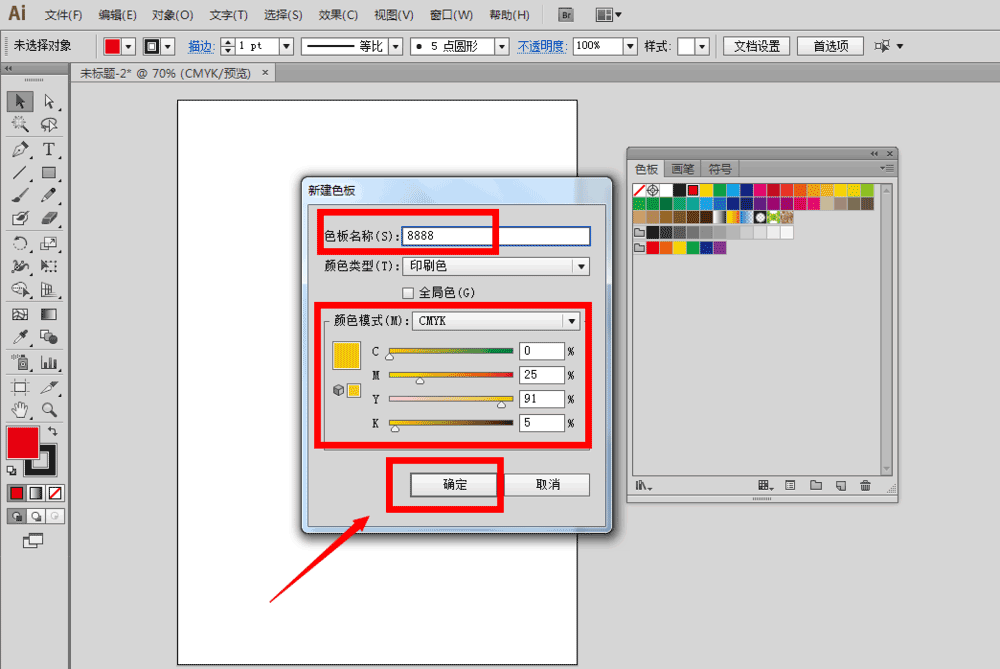1000x669 pixels.
Task: Select the Pencil tool
Action: [48, 195]
